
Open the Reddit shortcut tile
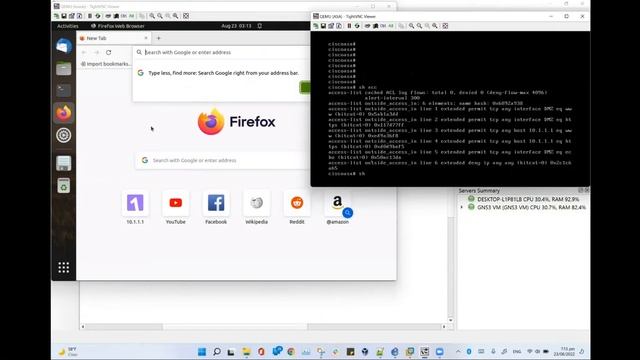[297, 207]
